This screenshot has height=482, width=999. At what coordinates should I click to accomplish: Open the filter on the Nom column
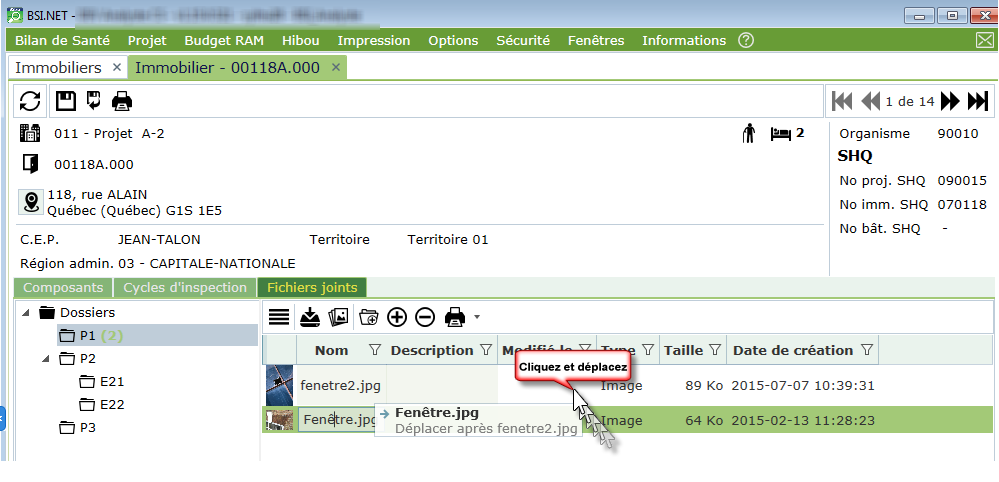click(x=375, y=350)
